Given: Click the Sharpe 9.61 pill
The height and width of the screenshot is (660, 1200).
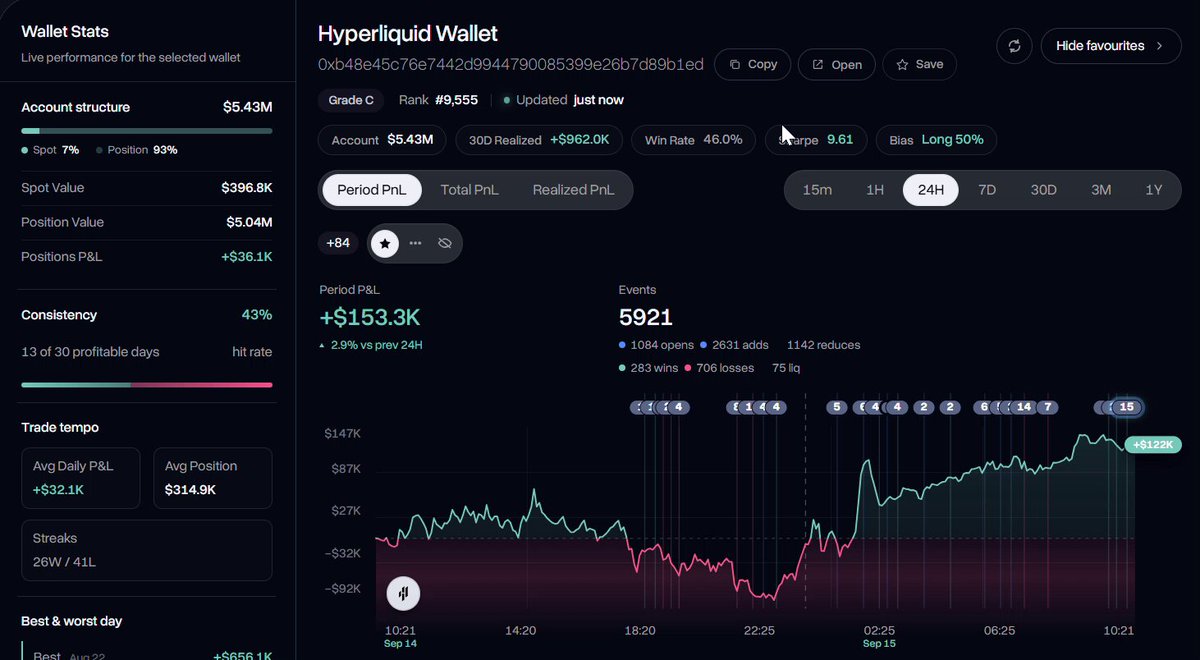Looking at the screenshot, I should [817, 140].
